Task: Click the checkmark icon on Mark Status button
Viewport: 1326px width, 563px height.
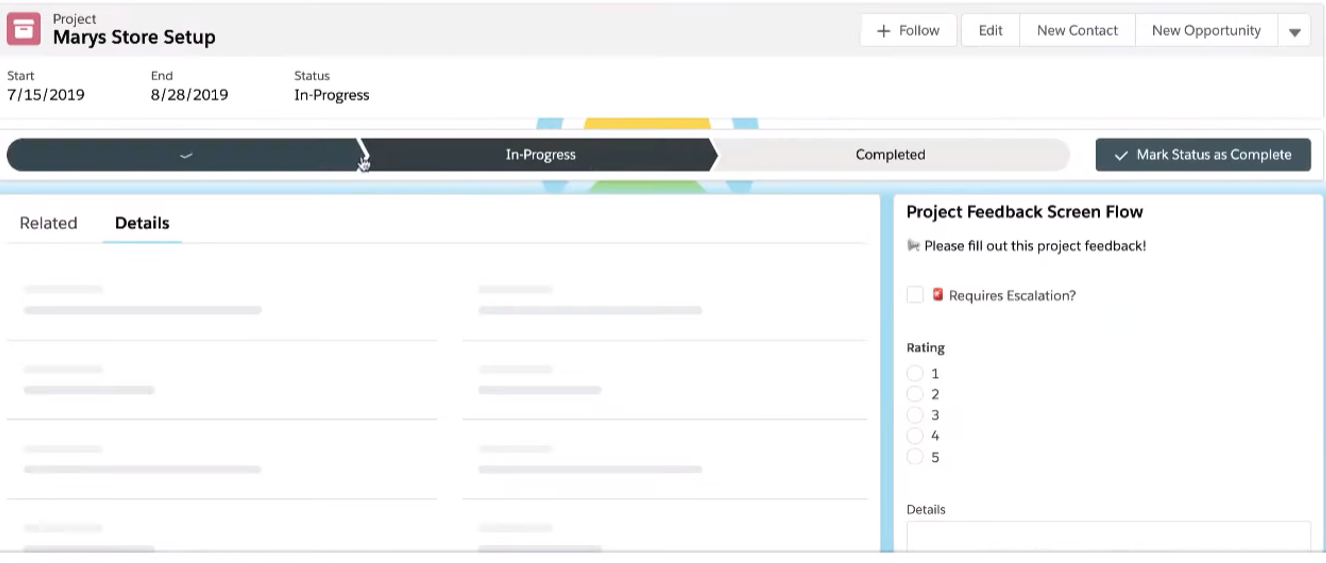Action: [x=1121, y=155]
